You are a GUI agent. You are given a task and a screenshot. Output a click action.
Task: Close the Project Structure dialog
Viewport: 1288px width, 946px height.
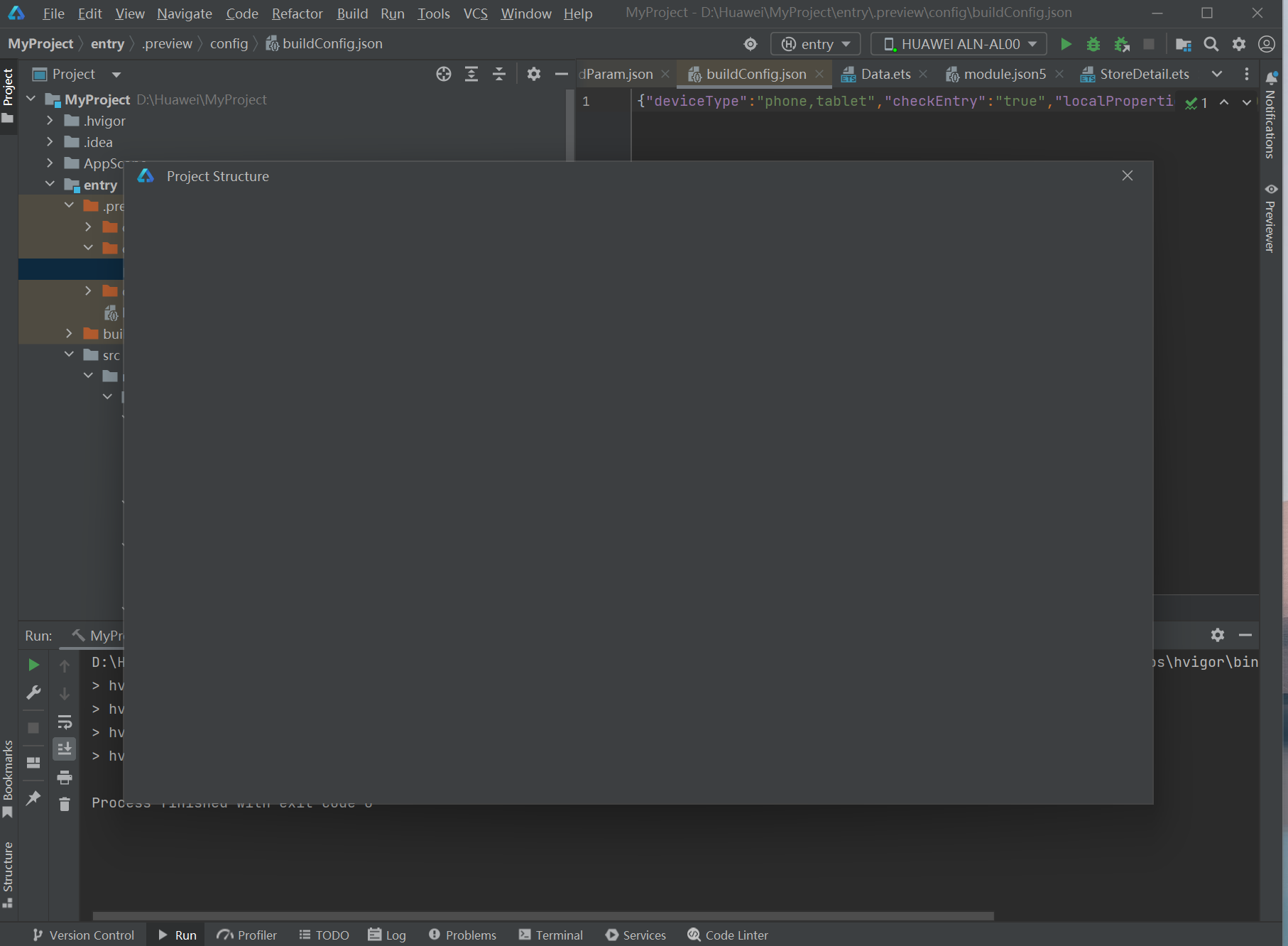(x=1128, y=175)
